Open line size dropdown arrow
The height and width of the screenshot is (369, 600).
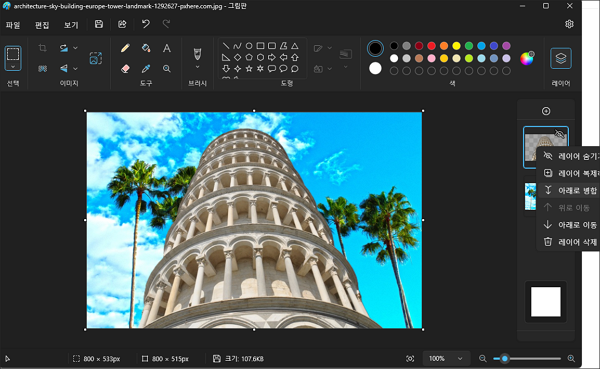click(x=346, y=67)
